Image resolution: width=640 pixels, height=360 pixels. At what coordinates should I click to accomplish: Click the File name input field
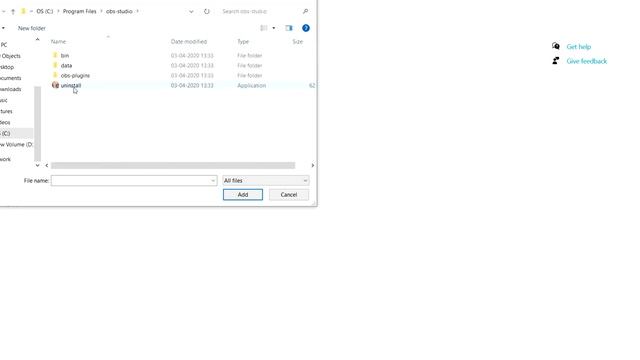point(134,180)
